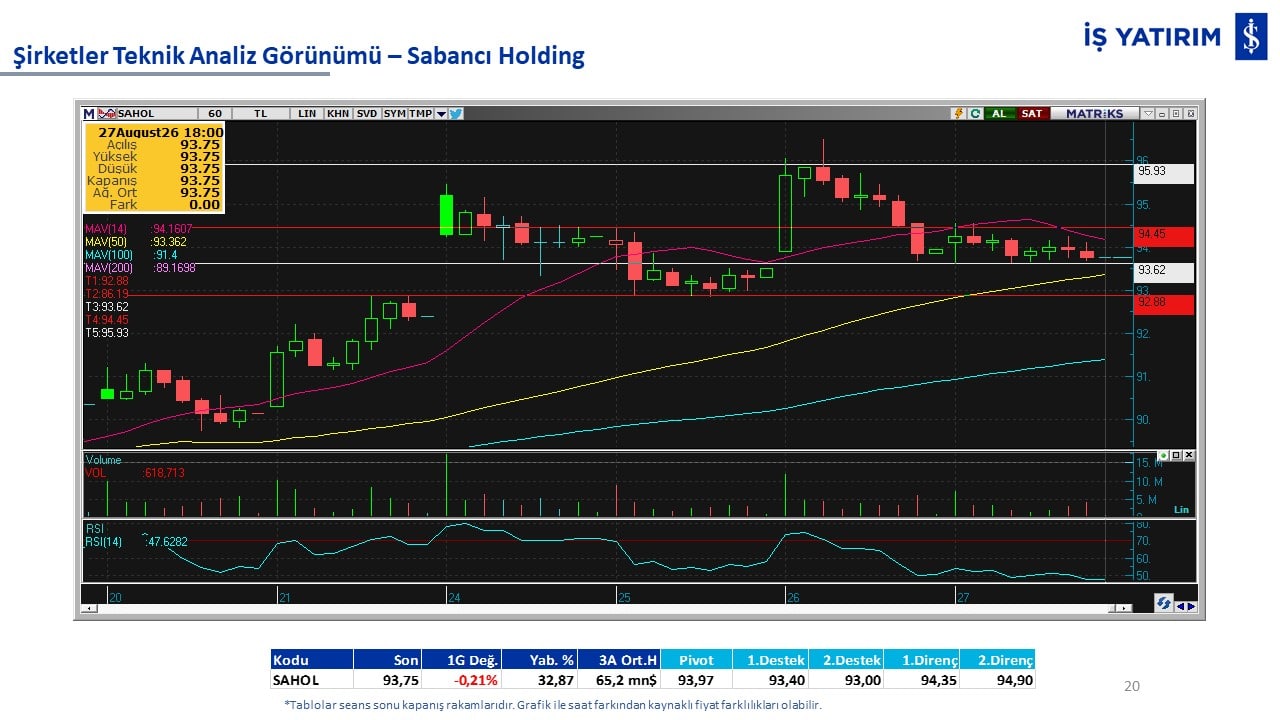
Task: Click the SVD toolbar button
Action: 367,114
